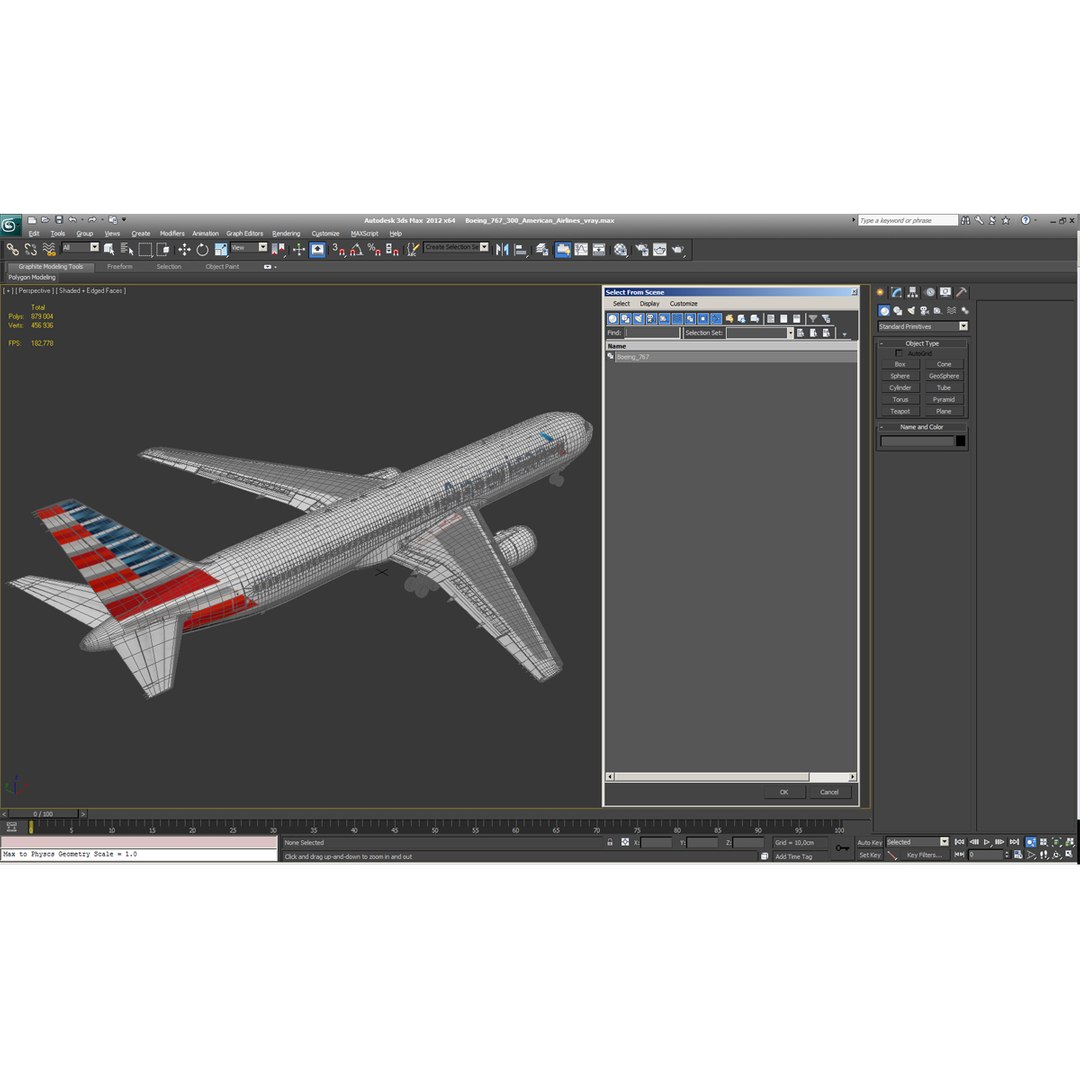Viewport: 1080px width, 1080px height.
Task: Open the Material Editor icon
Action: [x=621, y=249]
